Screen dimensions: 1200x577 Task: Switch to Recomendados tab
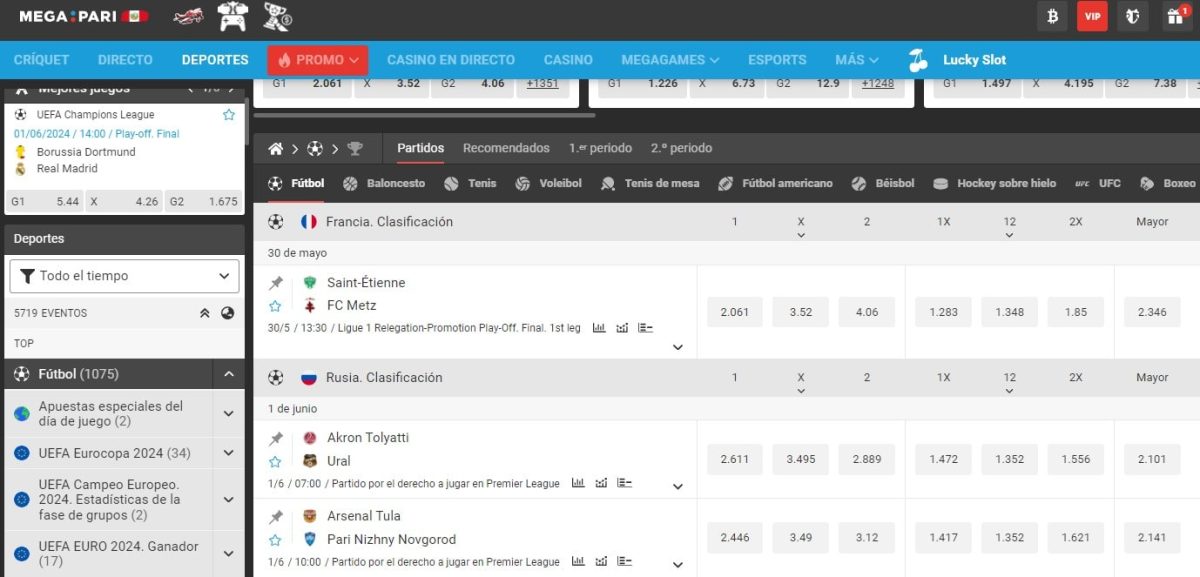[x=506, y=148]
